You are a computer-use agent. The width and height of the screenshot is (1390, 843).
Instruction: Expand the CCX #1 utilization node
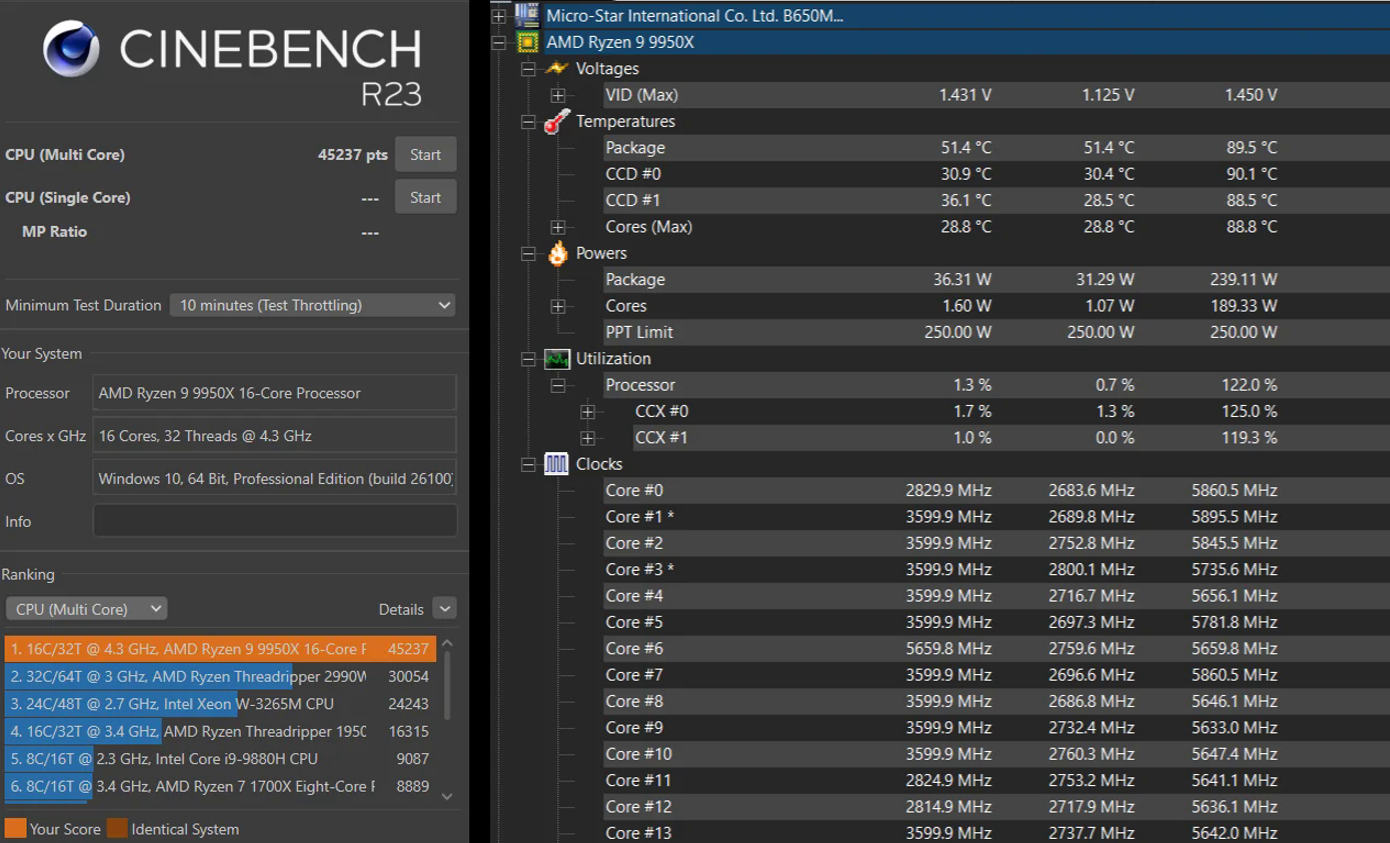click(x=588, y=438)
